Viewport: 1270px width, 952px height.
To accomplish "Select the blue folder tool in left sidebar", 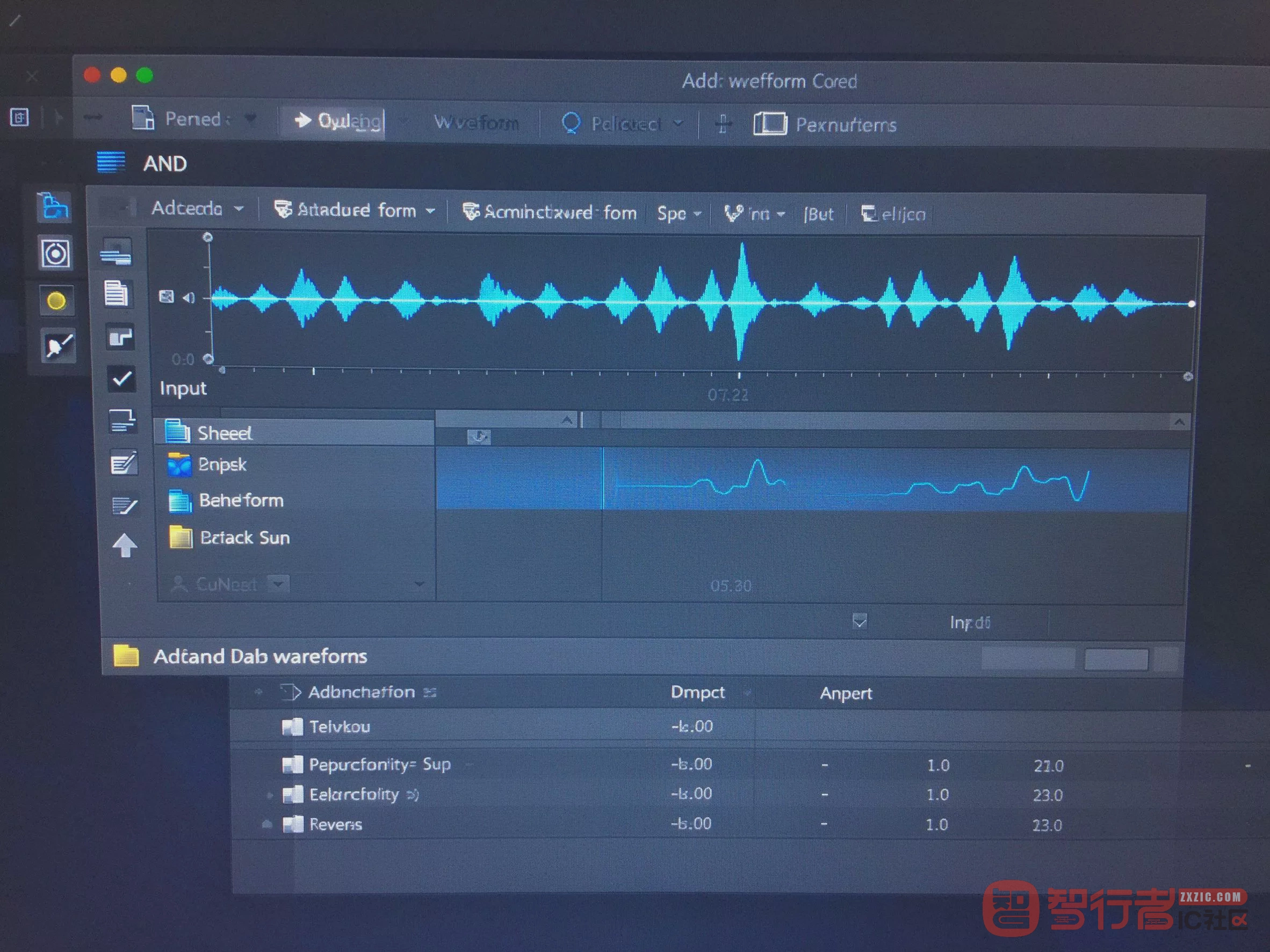I will (x=55, y=207).
